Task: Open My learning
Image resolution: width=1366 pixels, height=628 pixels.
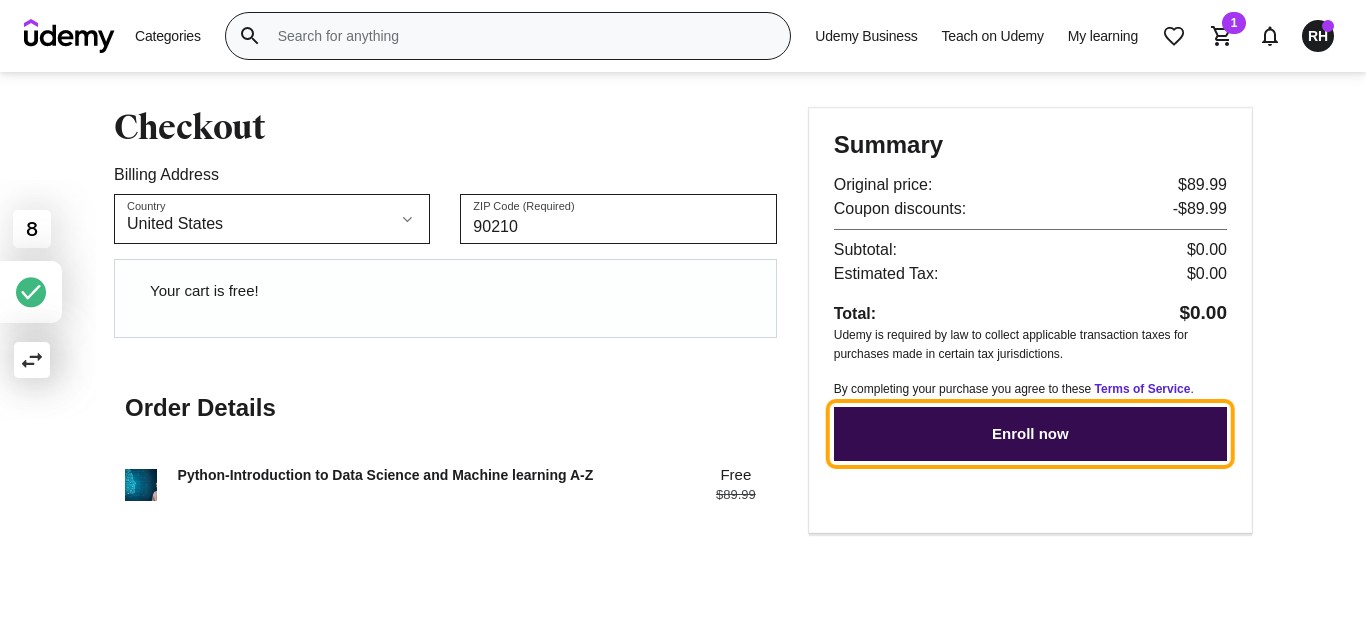Action: coord(1103,36)
